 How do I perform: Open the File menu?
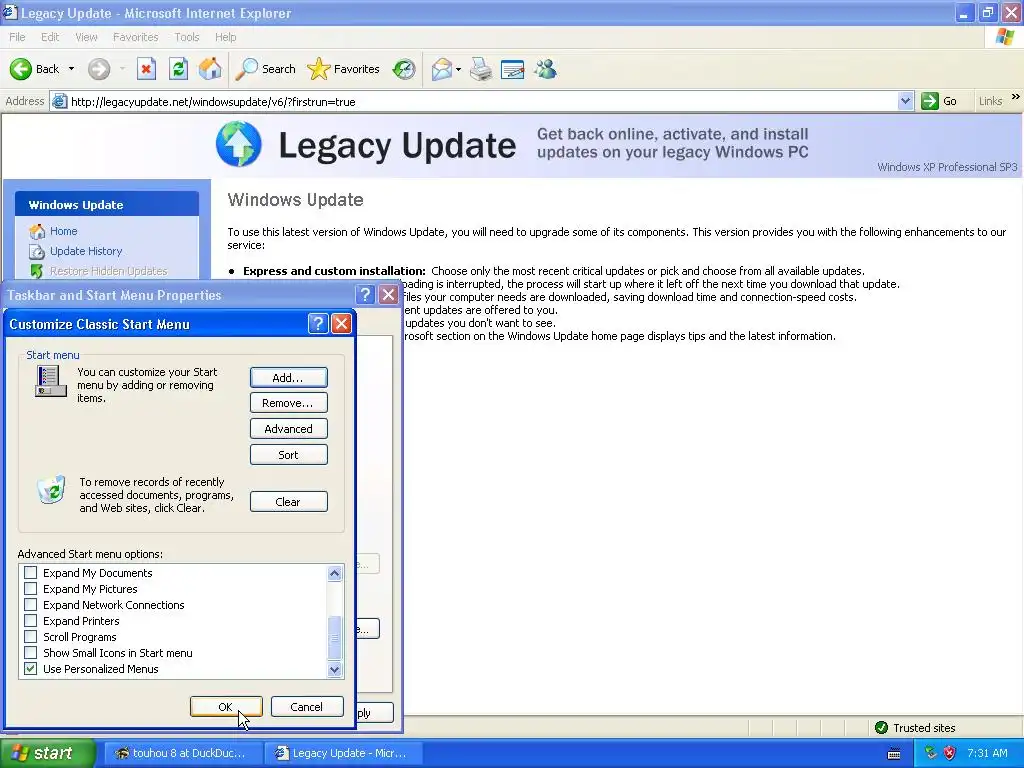[17, 37]
